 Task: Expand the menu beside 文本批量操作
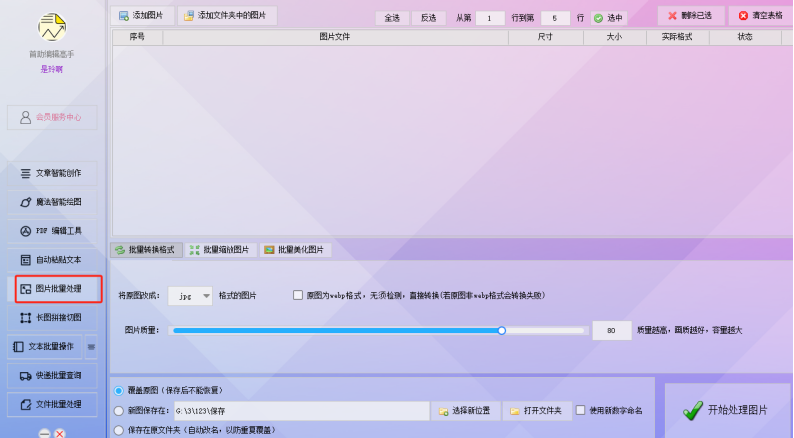coord(91,347)
